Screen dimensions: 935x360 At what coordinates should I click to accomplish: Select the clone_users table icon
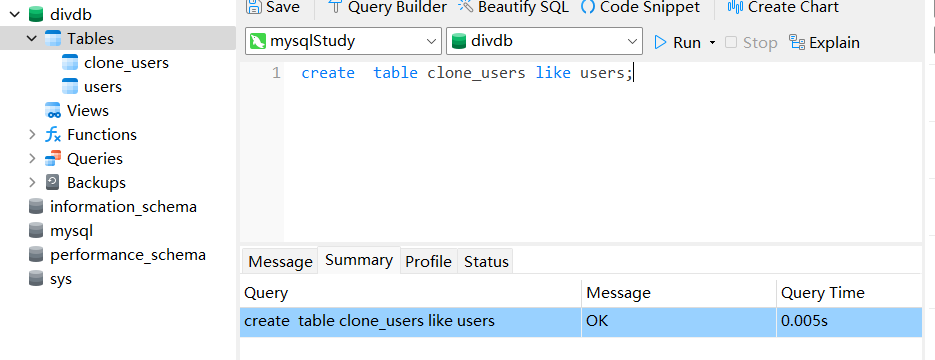(x=70, y=63)
